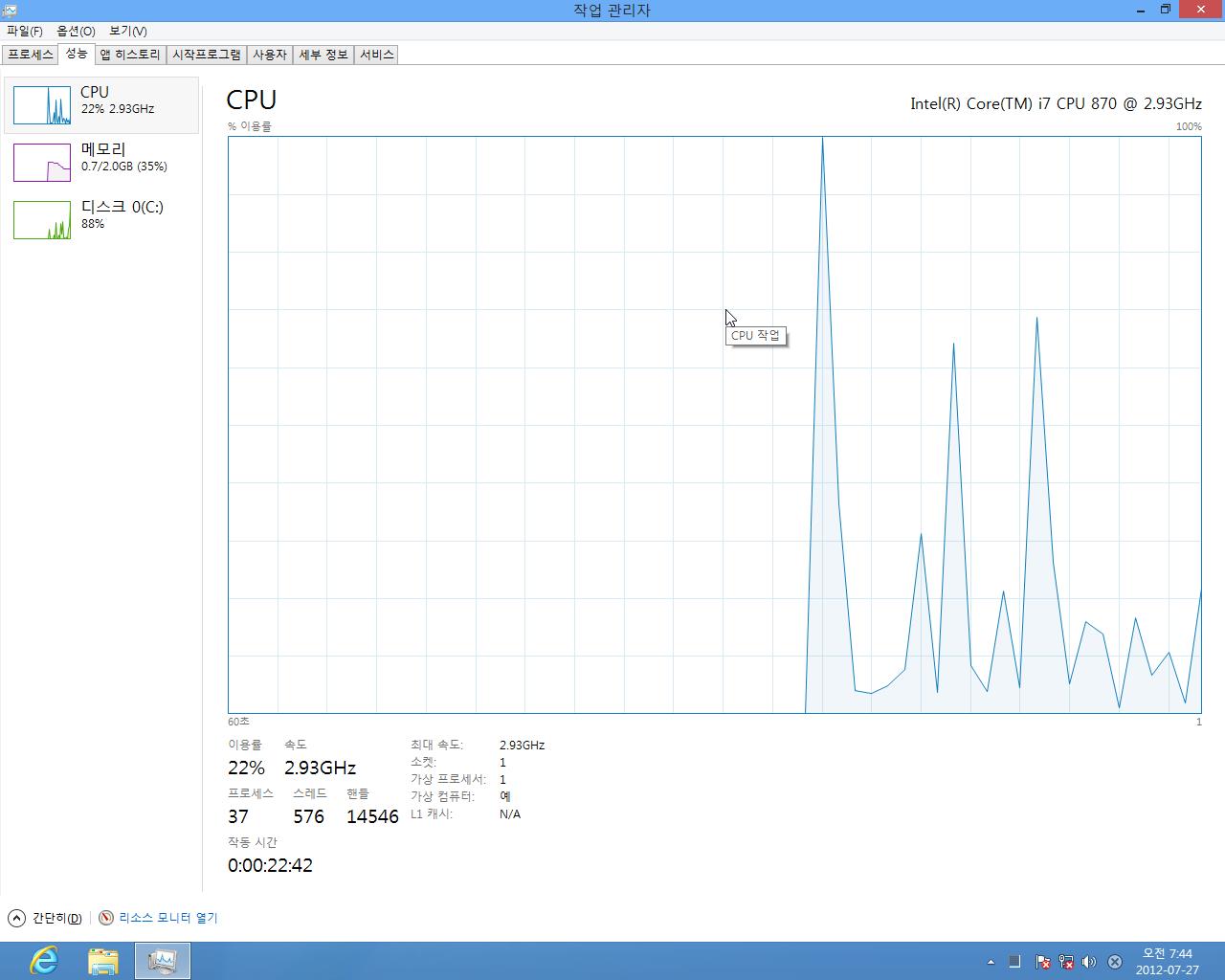The image size is (1225, 980).
Task: Click the CPU usage graph area
Action: pyautogui.click(x=714, y=424)
